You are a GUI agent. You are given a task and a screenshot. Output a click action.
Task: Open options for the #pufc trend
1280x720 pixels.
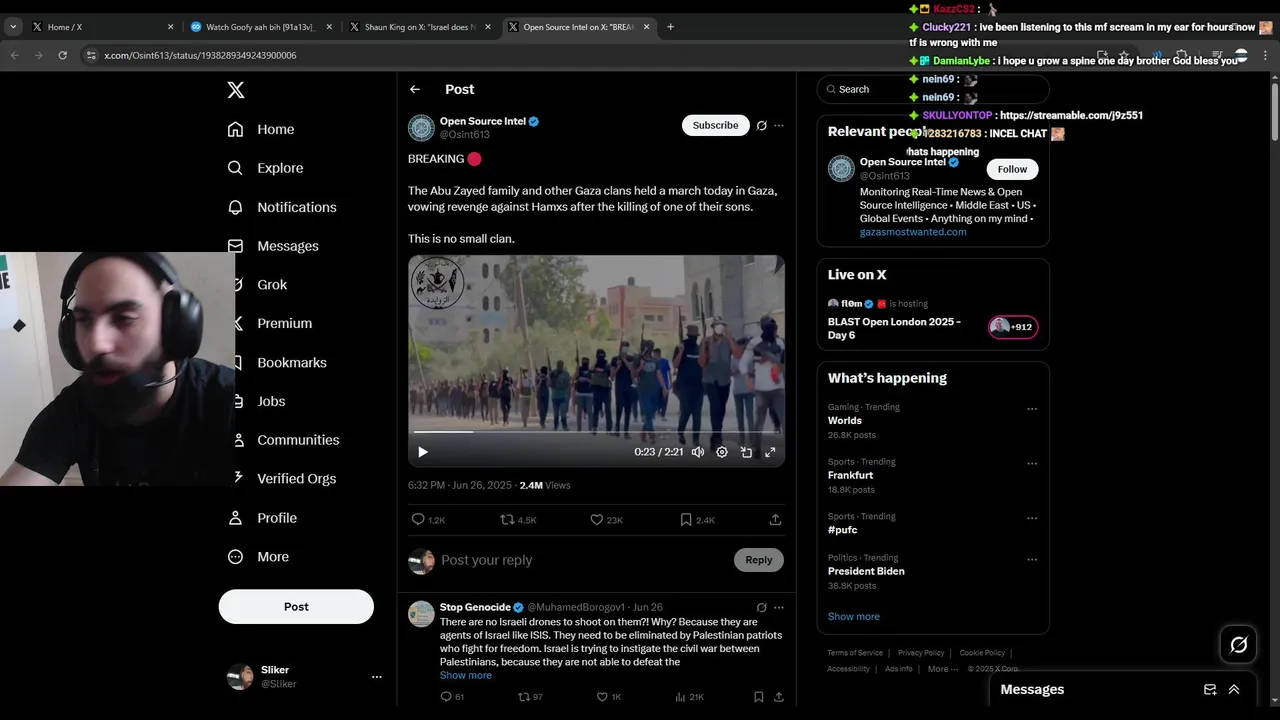click(1032, 518)
